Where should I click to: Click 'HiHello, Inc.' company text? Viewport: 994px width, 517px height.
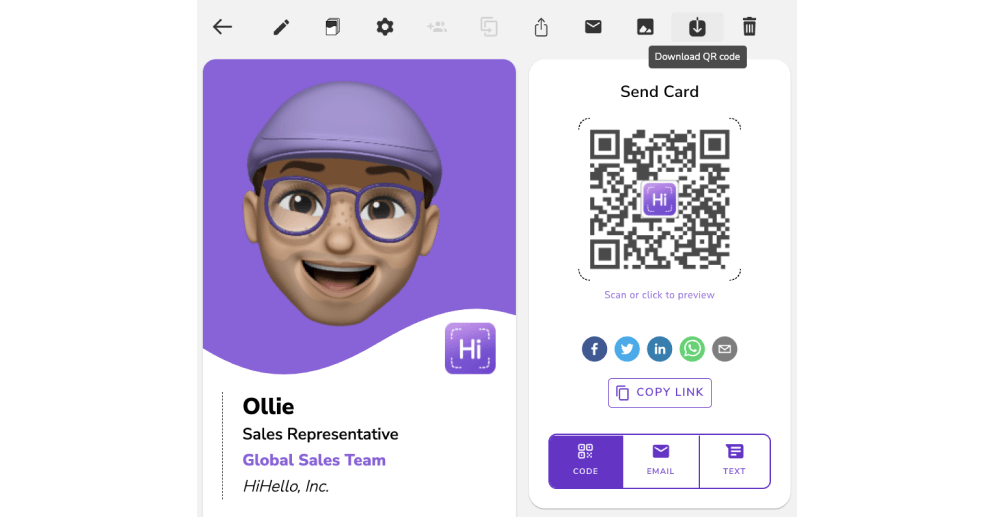(286, 486)
